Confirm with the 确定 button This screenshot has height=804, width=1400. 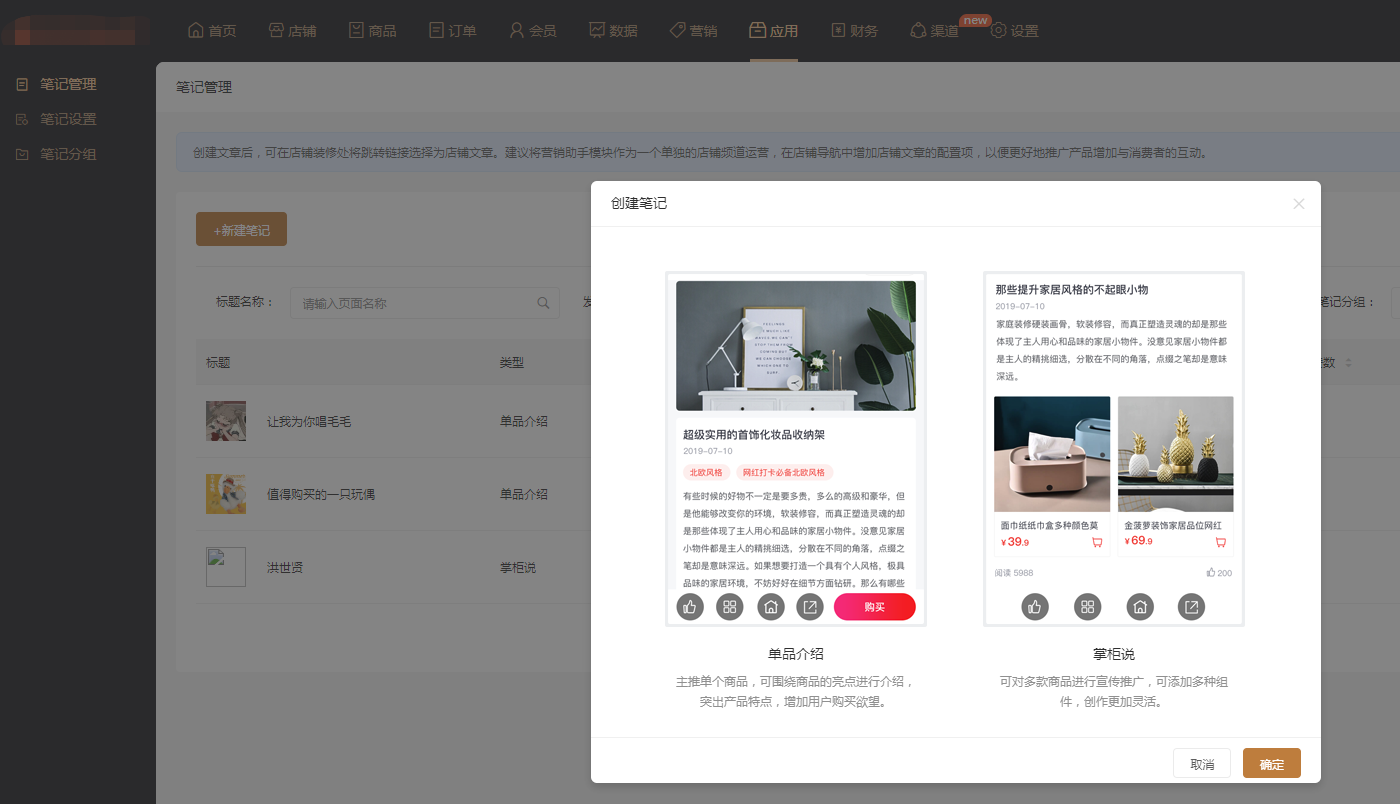click(1271, 764)
